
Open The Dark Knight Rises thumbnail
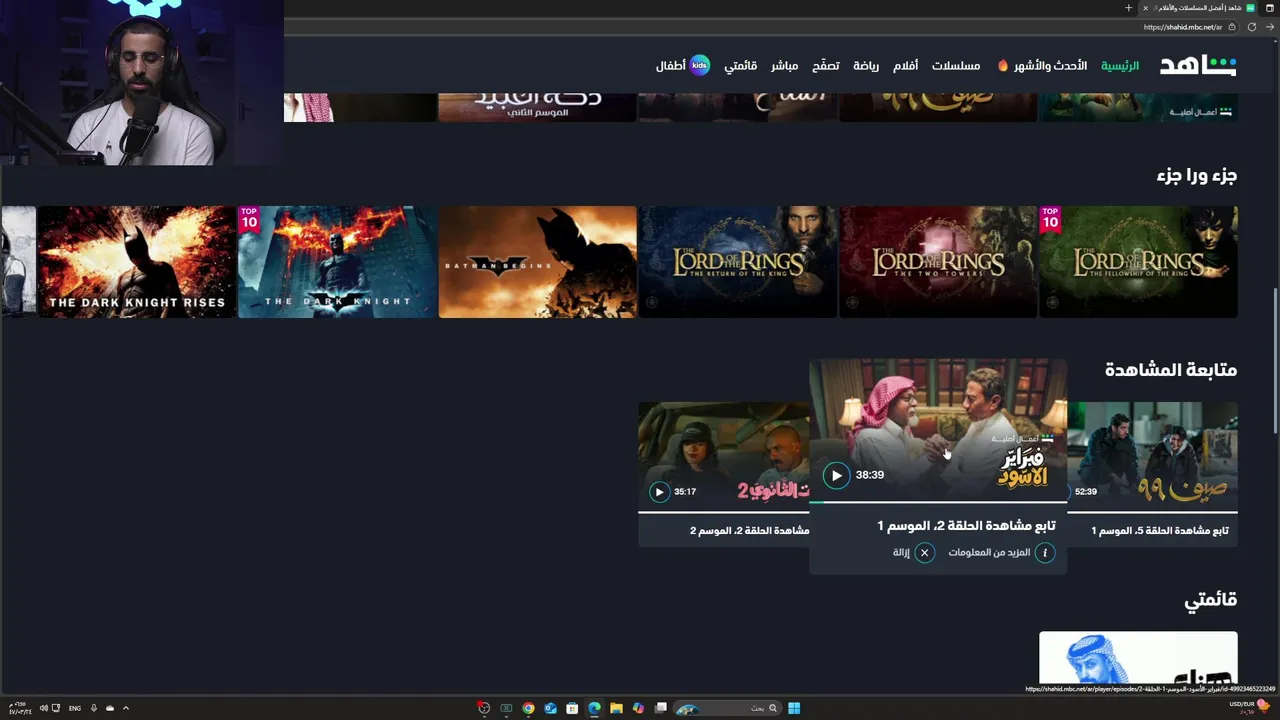(x=137, y=262)
